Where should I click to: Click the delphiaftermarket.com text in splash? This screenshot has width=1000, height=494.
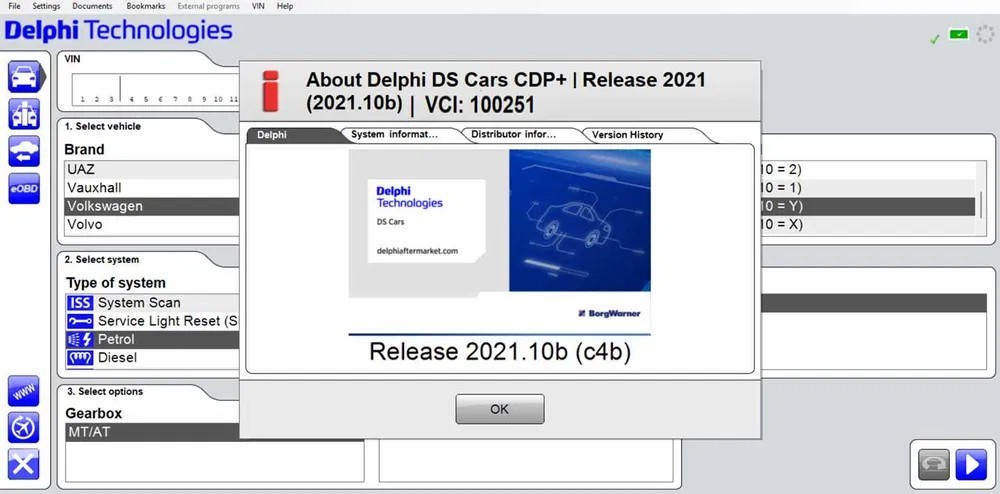coord(418,251)
